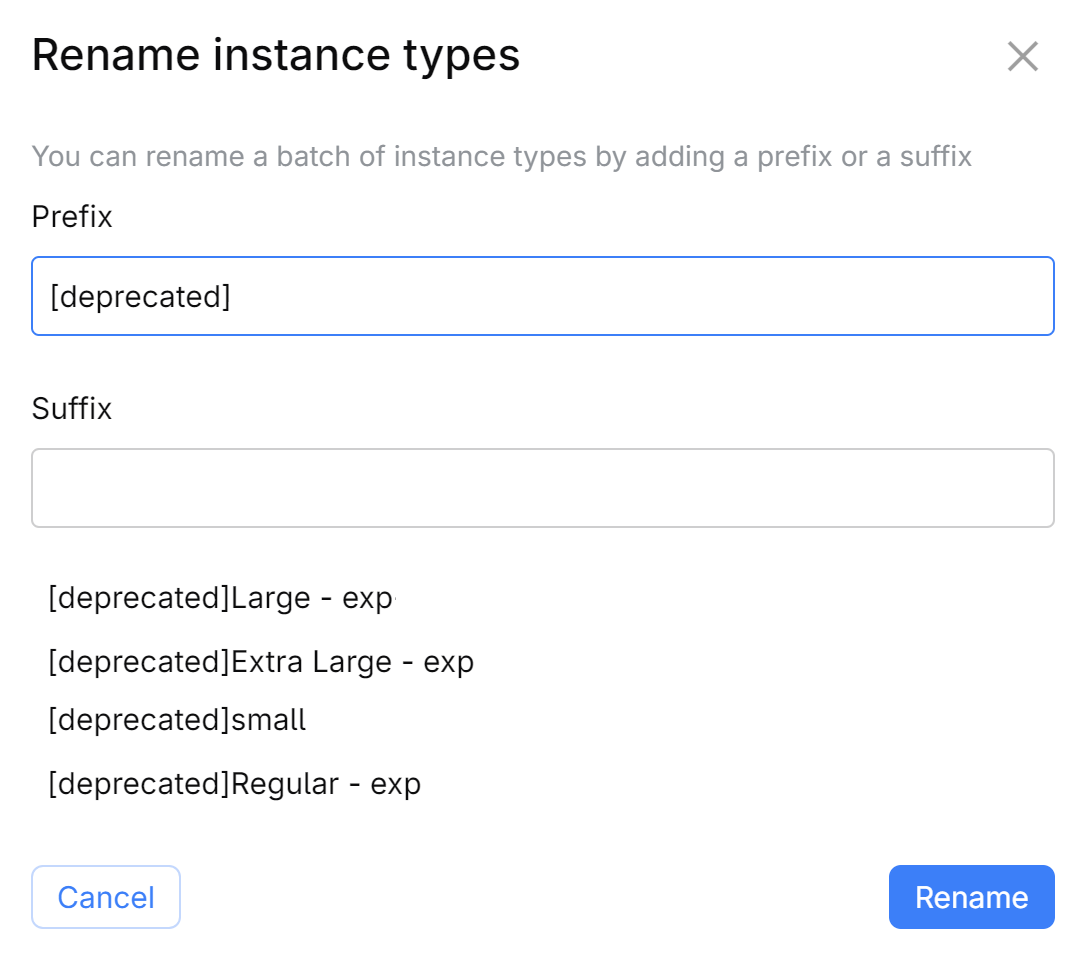
Task: Click the Suffix field label
Action: (70, 409)
